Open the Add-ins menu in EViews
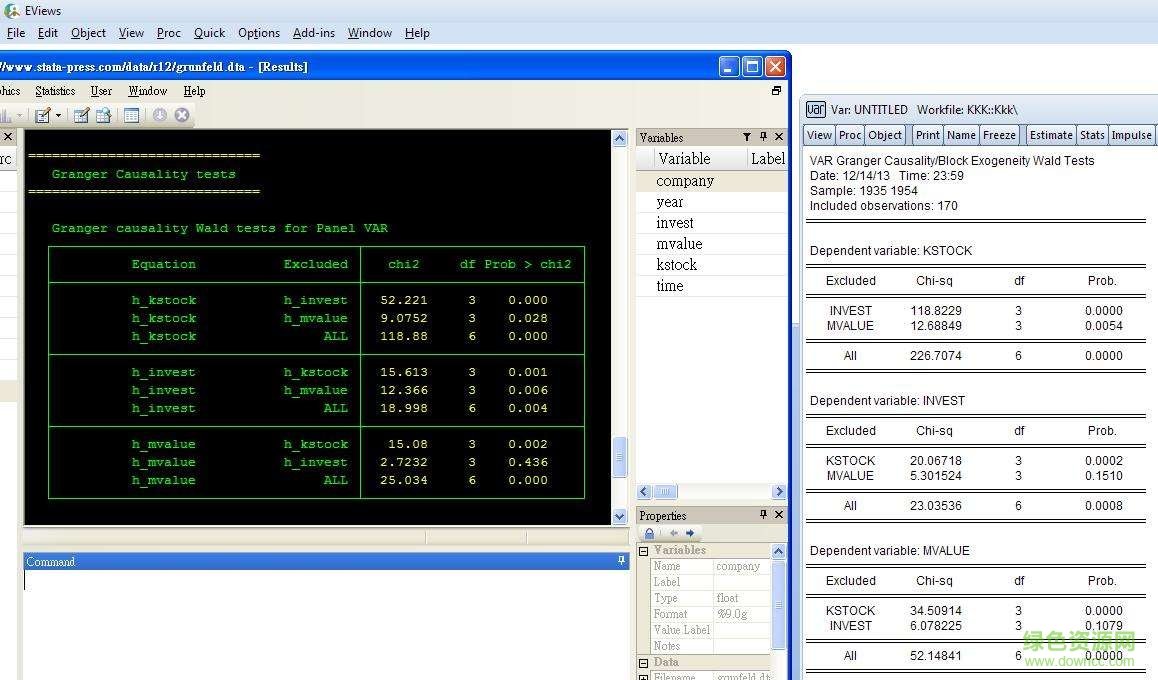1158x680 pixels. click(x=313, y=32)
